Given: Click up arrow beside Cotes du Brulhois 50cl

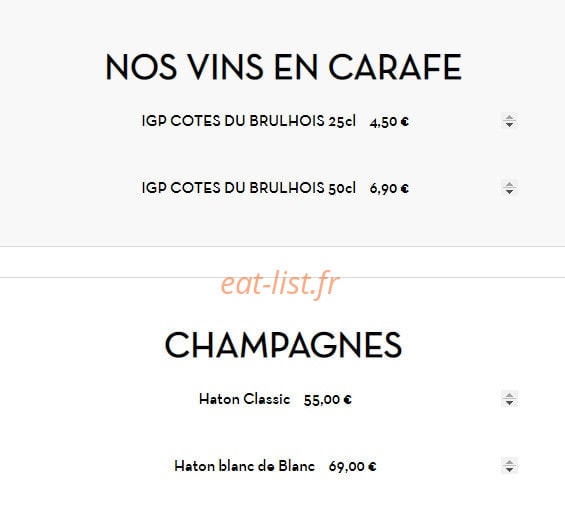Looking at the screenshot, I should click(x=509, y=184).
